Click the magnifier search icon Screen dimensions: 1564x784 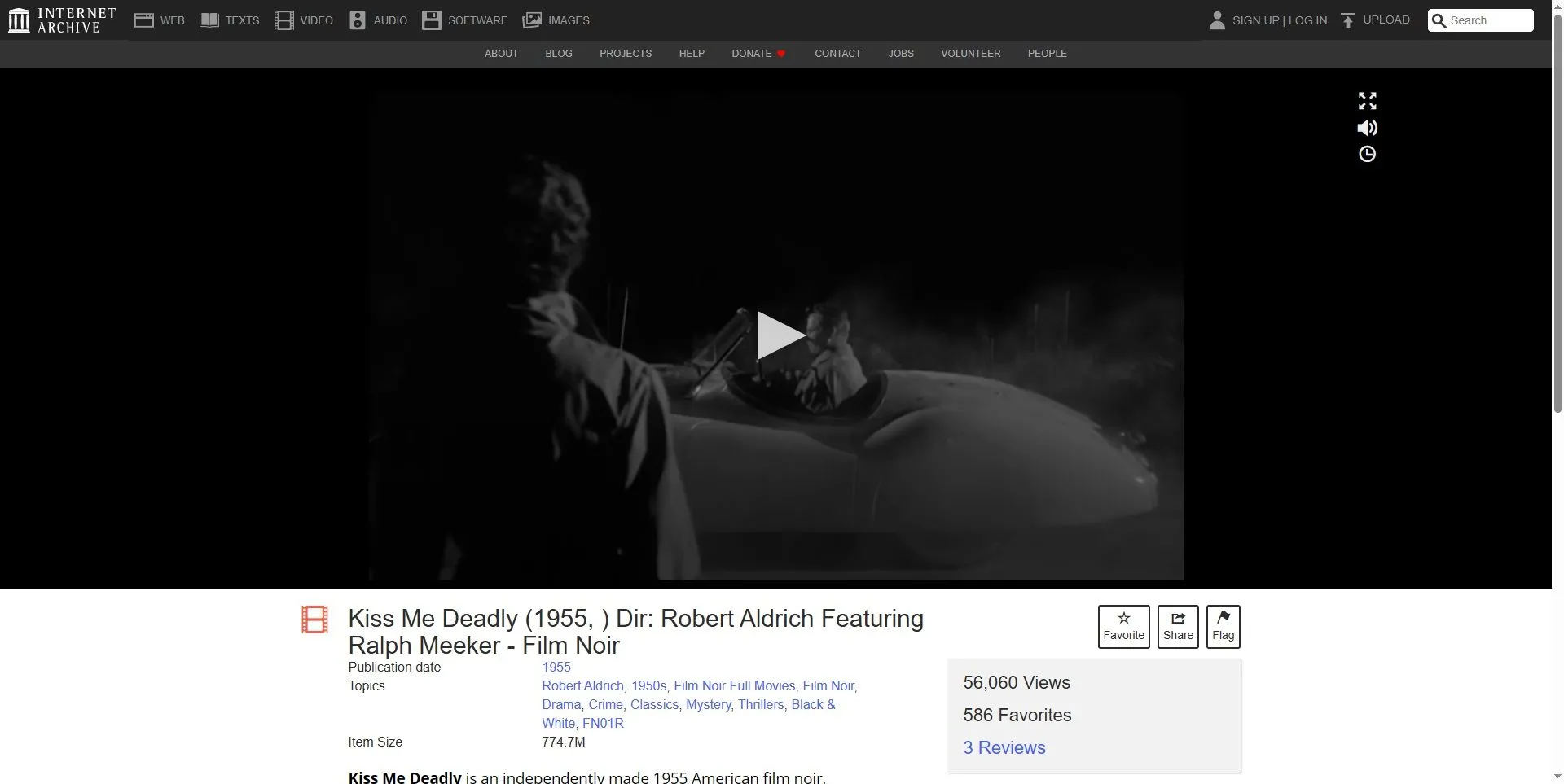tap(1439, 20)
